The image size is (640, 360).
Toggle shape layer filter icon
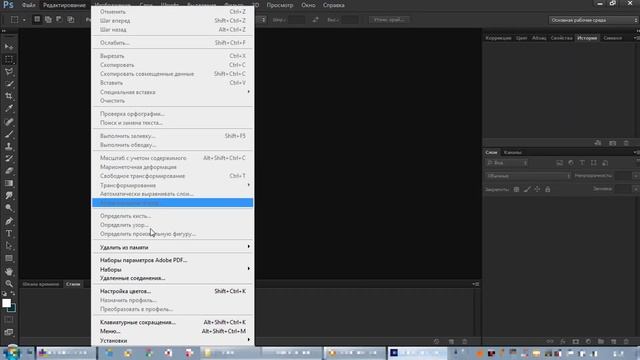tap(593, 163)
